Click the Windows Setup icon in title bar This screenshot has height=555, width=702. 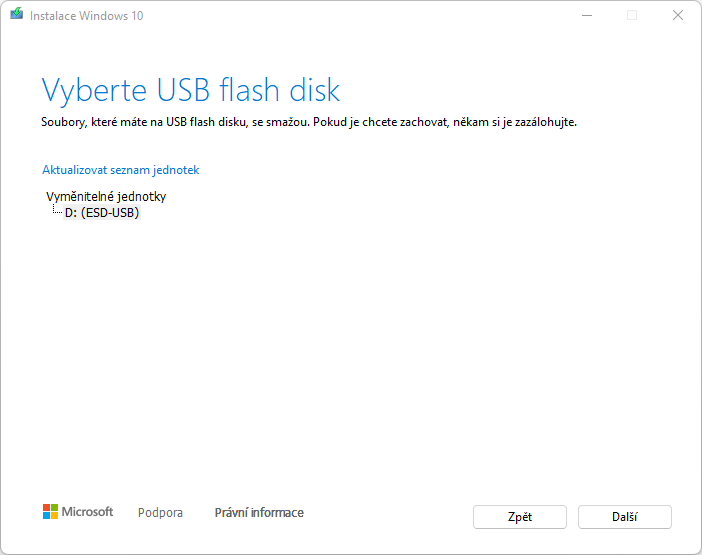pyautogui.click(x=17, y=15)
